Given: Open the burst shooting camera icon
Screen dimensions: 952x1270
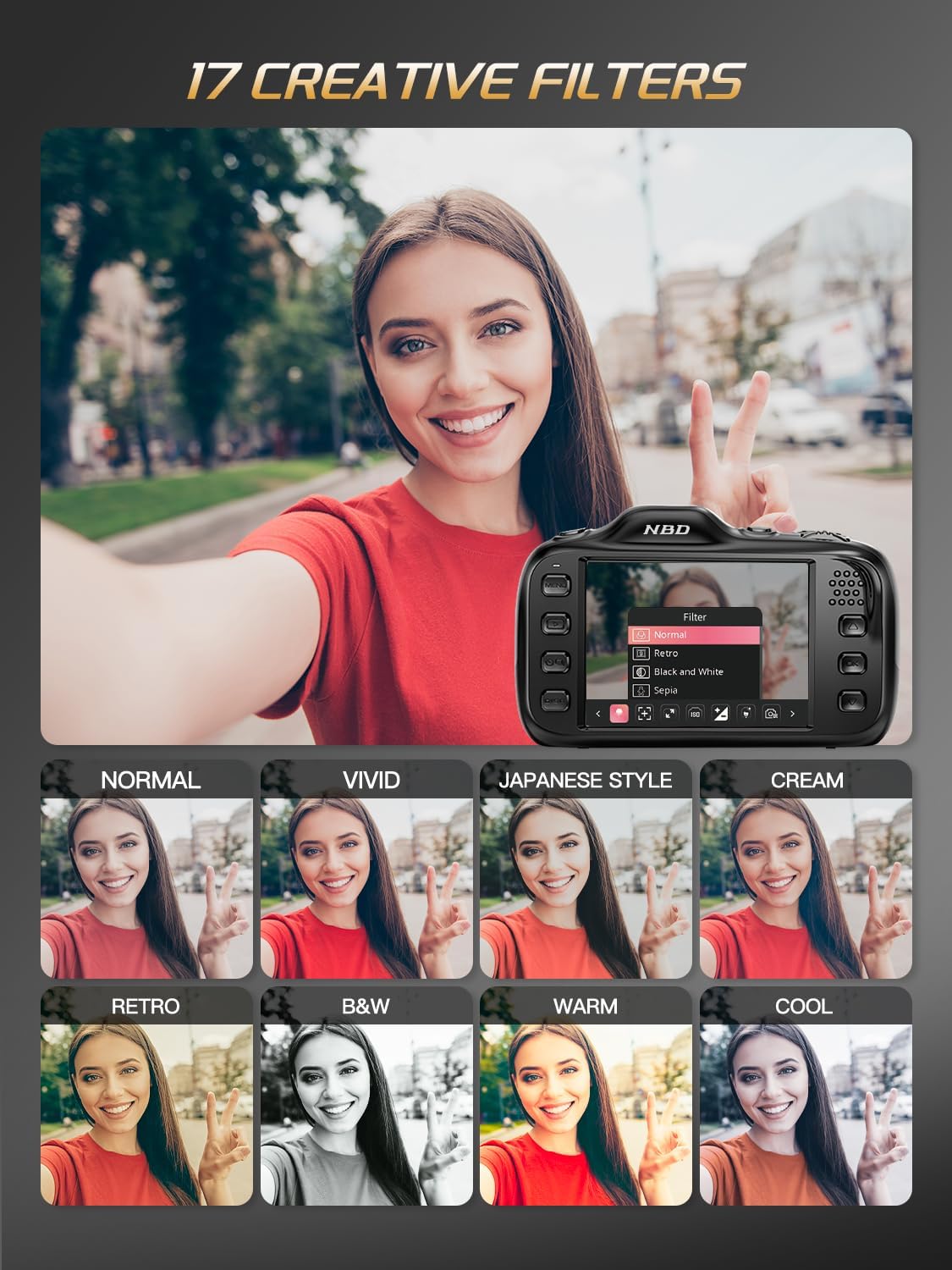Looking at the screenshot, I should click(771, 714).
